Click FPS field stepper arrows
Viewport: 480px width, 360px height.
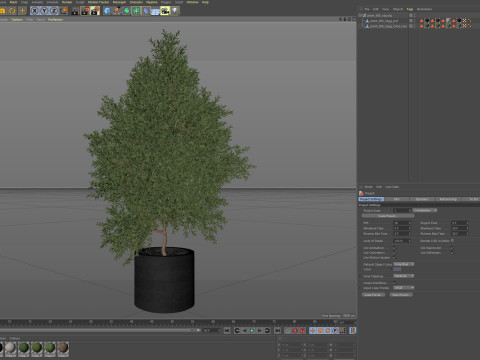coord(410,223)
